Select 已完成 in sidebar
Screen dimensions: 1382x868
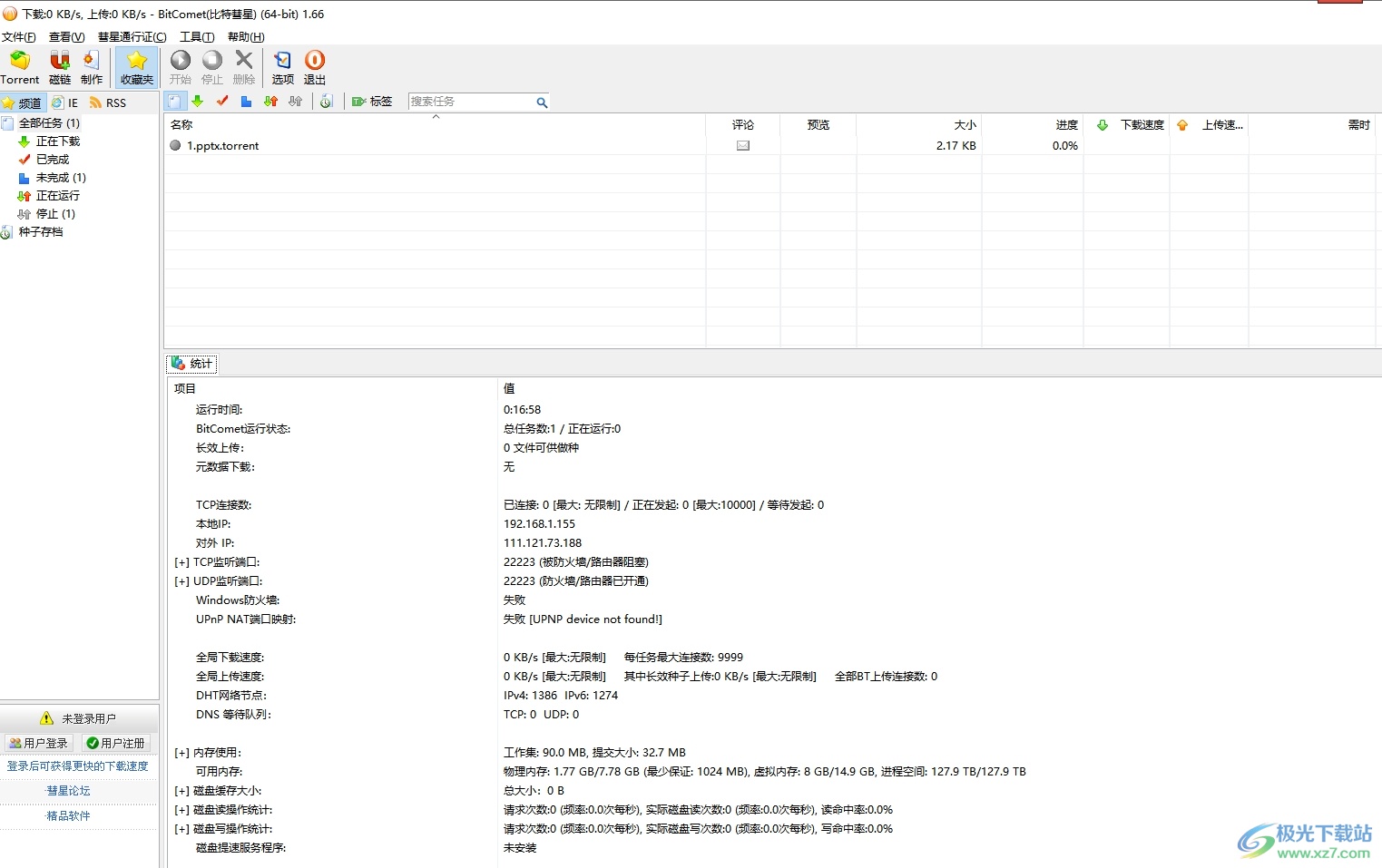(x=52, y=160)
